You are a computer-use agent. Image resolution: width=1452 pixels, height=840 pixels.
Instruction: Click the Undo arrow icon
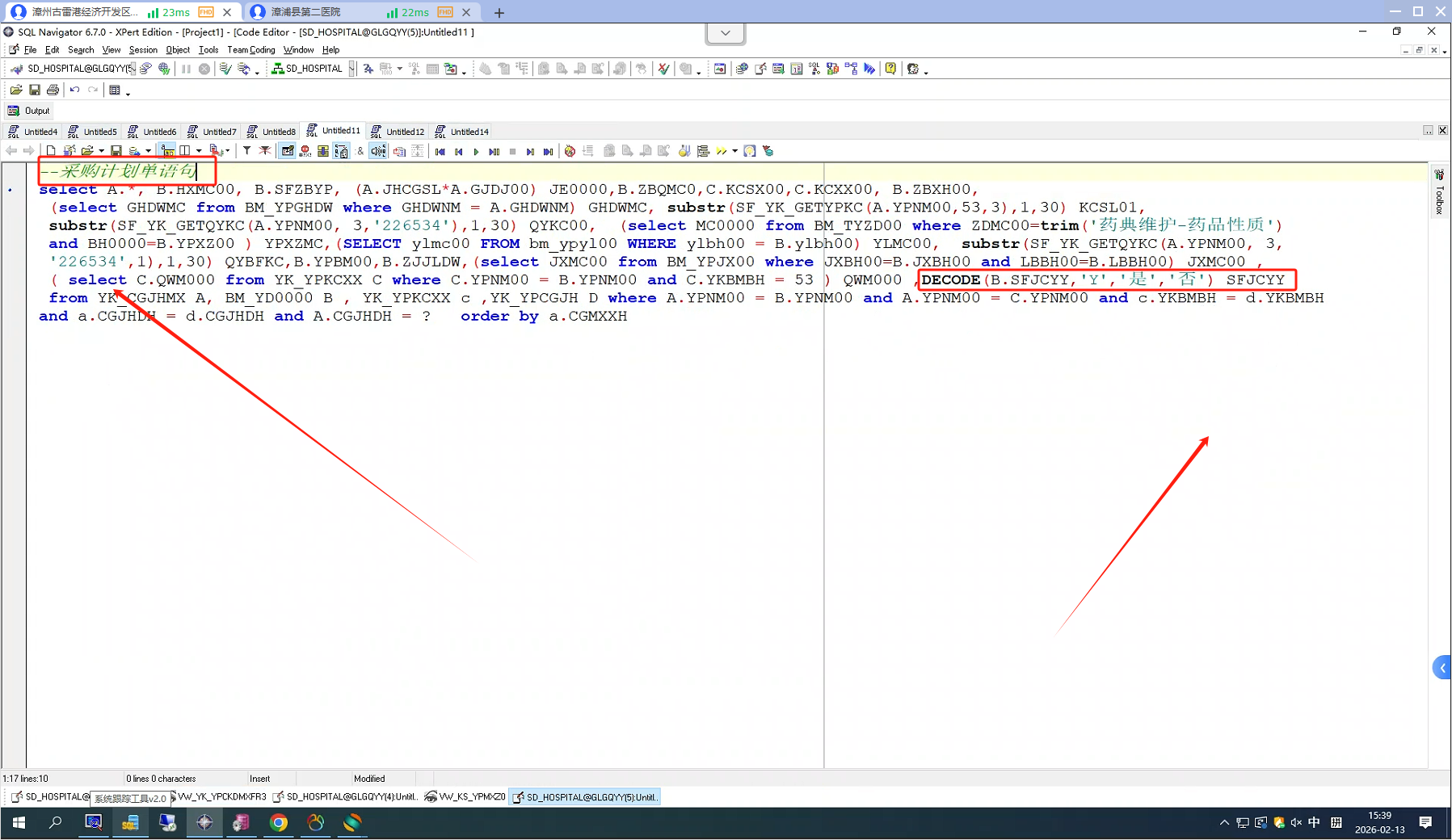coord(74,90)
